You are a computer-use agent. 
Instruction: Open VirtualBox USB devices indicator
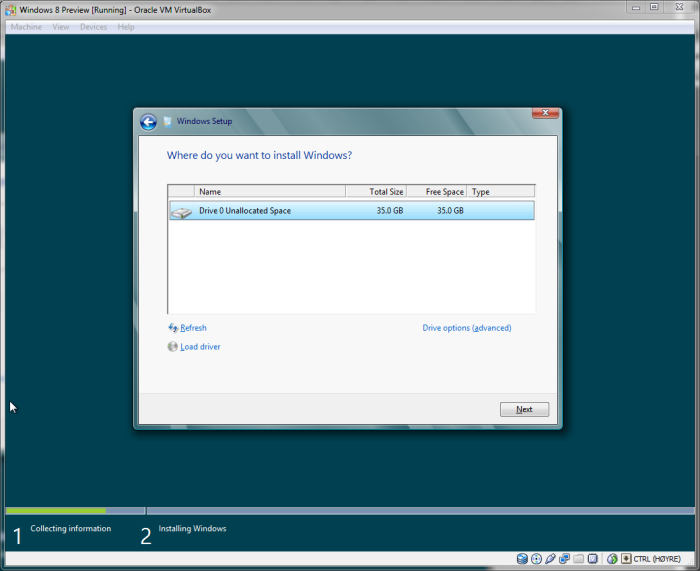(x=550, y=558)
